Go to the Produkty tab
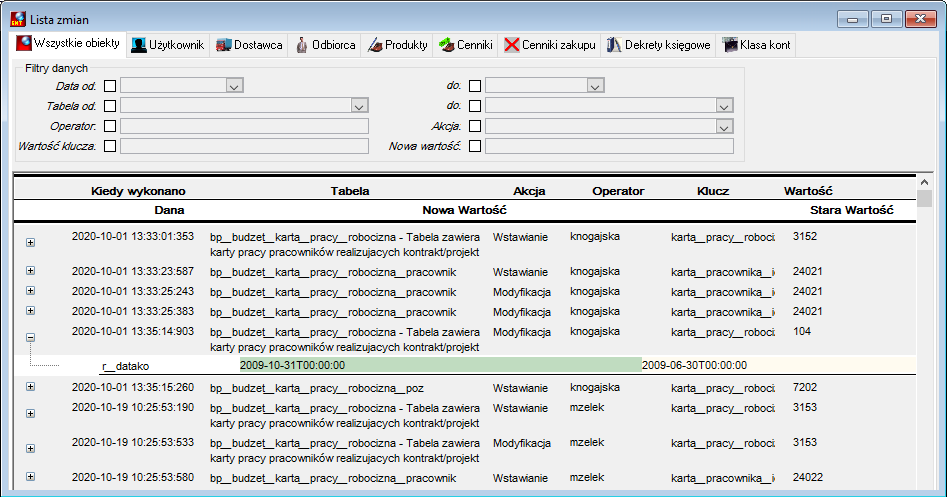This screenshot has height=497, width=947. 397,45
